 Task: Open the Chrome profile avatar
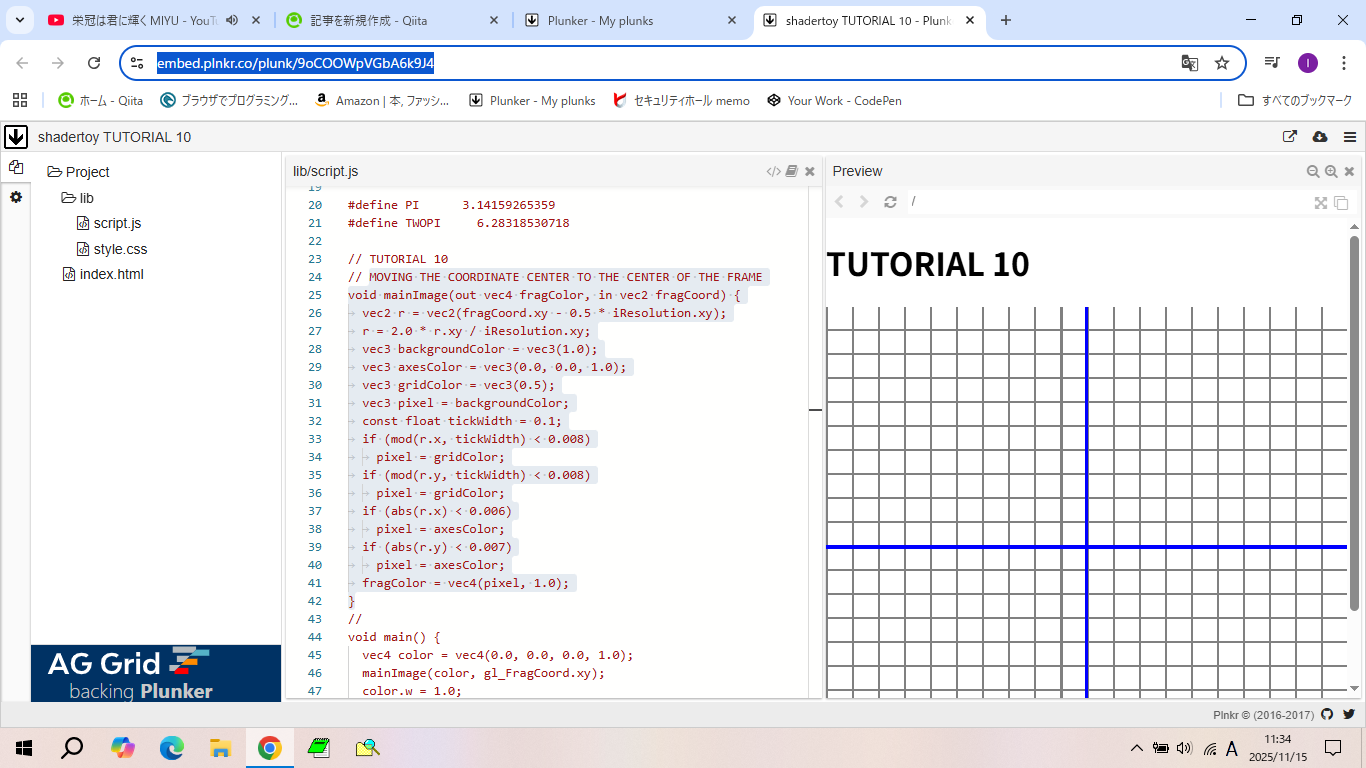pyautogui.click(x=1308, y=63)
